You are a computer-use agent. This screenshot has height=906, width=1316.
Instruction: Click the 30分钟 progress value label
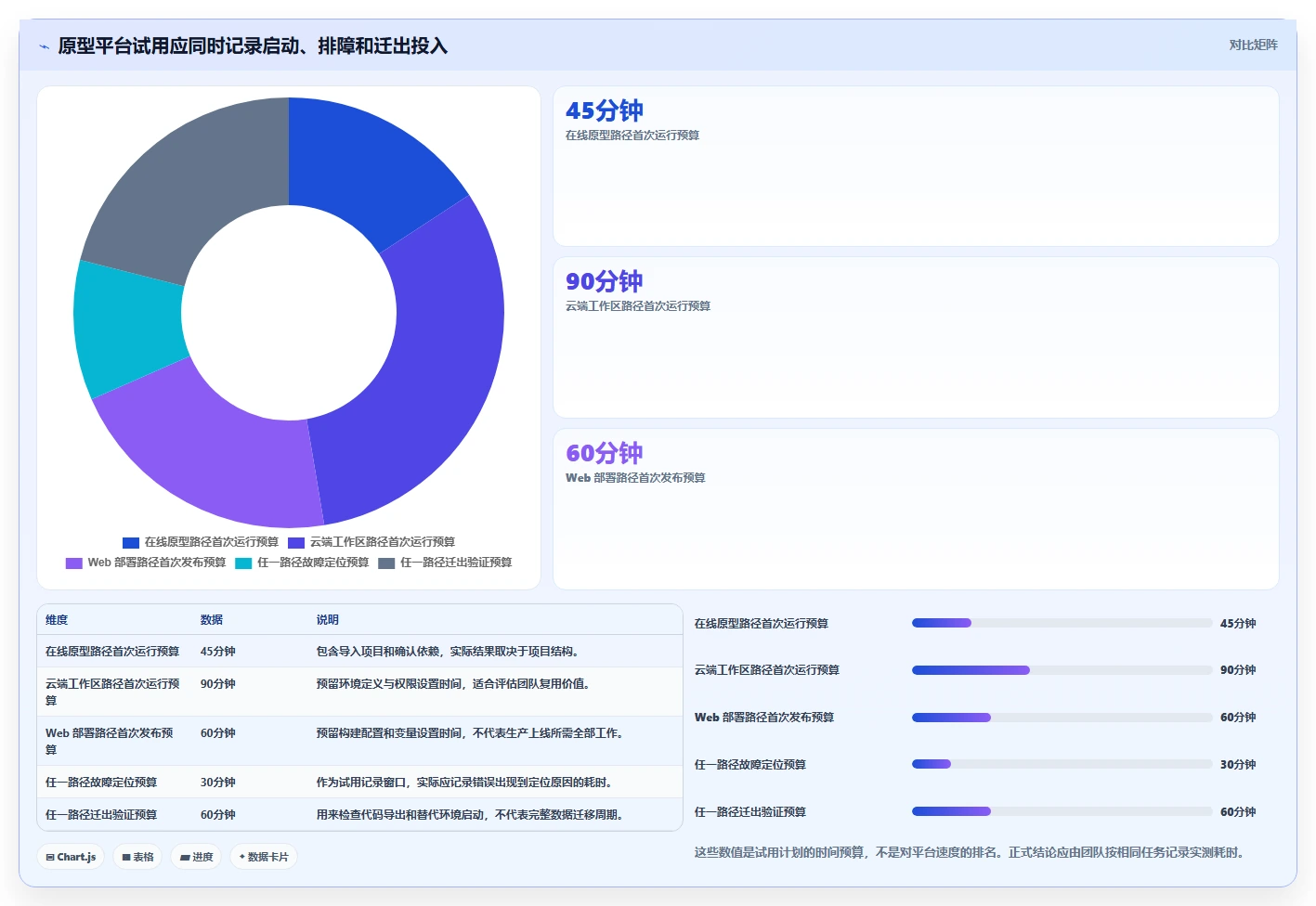click(1238, 764)
